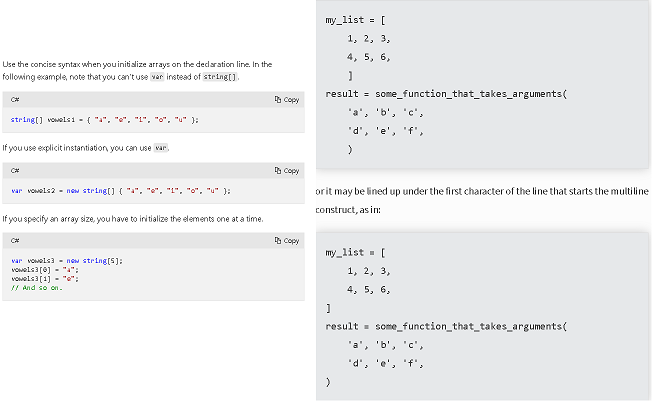
Task: Copy the vowels3 array size code
Action: click(x=286, y=241)
